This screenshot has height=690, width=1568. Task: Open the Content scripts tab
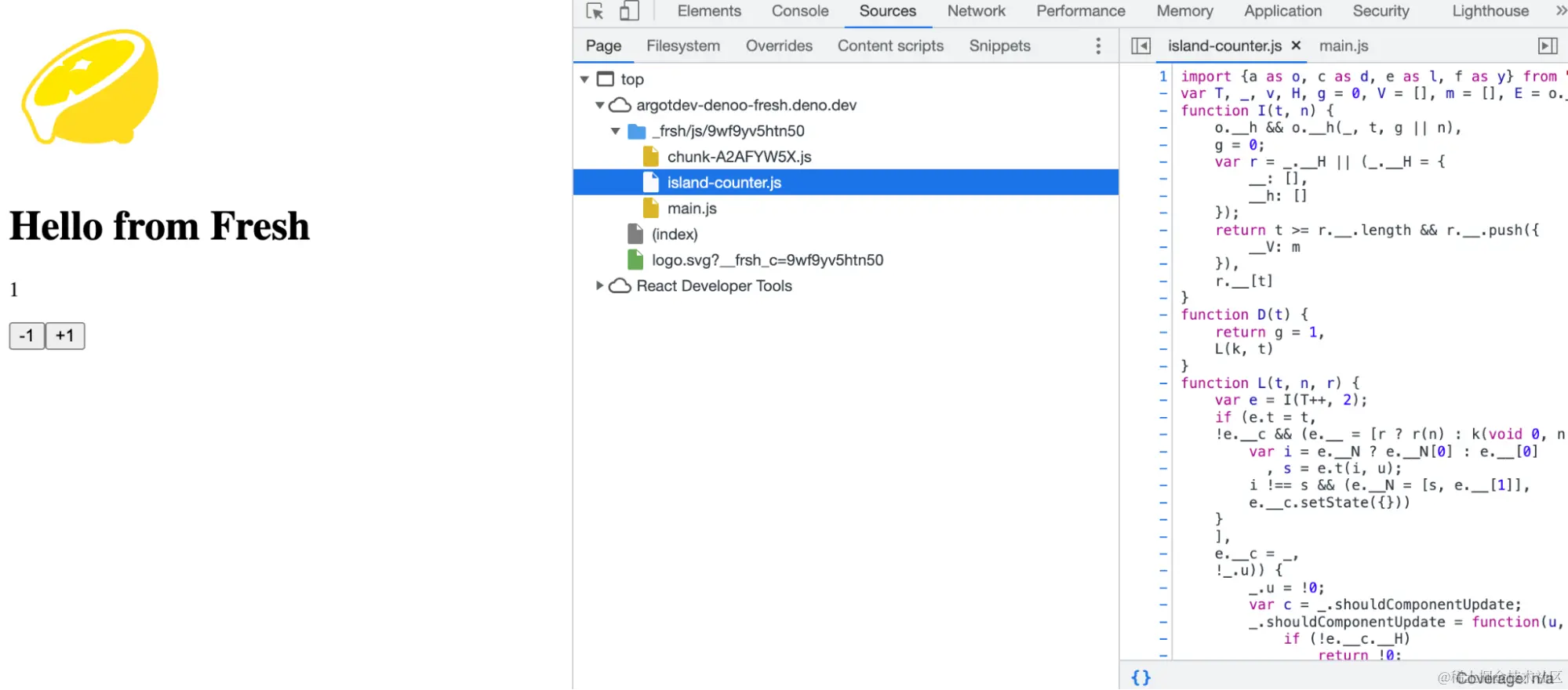(890, 45)
